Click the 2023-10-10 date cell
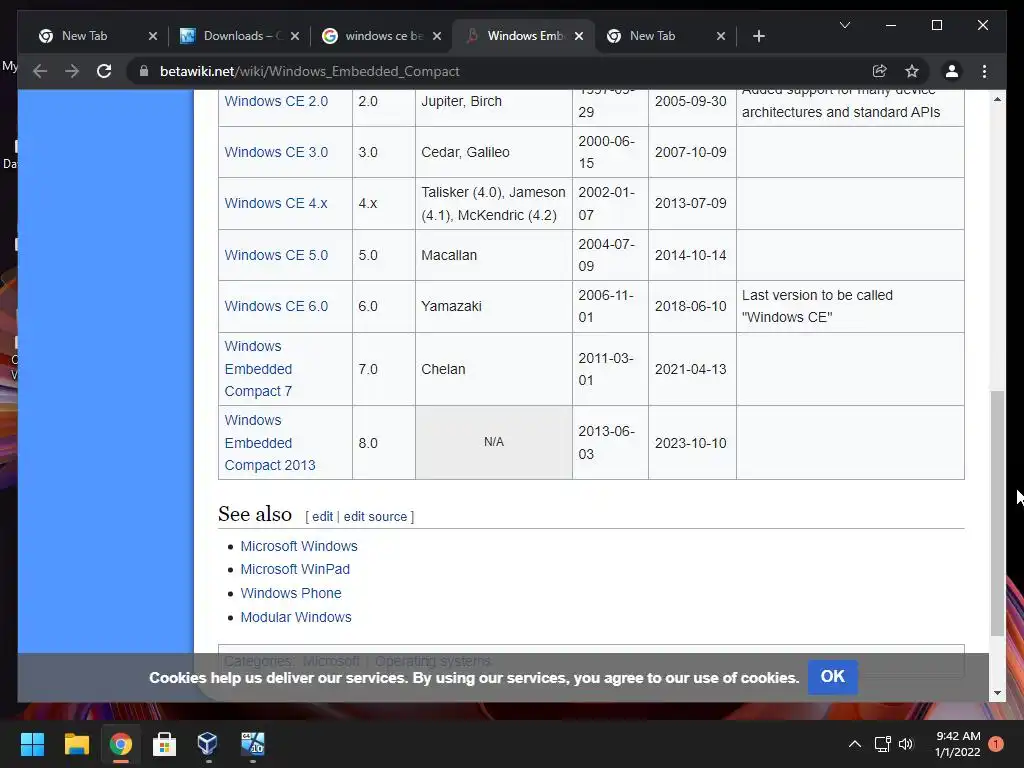The image size is (1024, 768). tap(692, 443)
